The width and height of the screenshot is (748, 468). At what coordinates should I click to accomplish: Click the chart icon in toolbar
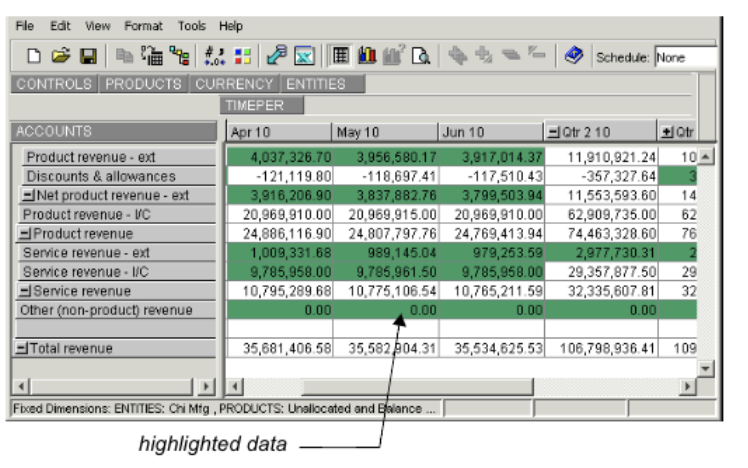tap(365, 57)
